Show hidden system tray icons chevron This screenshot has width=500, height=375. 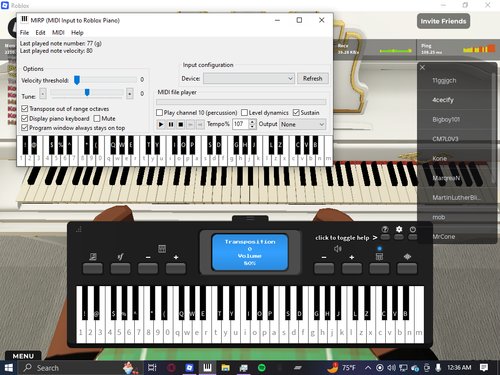368,368
